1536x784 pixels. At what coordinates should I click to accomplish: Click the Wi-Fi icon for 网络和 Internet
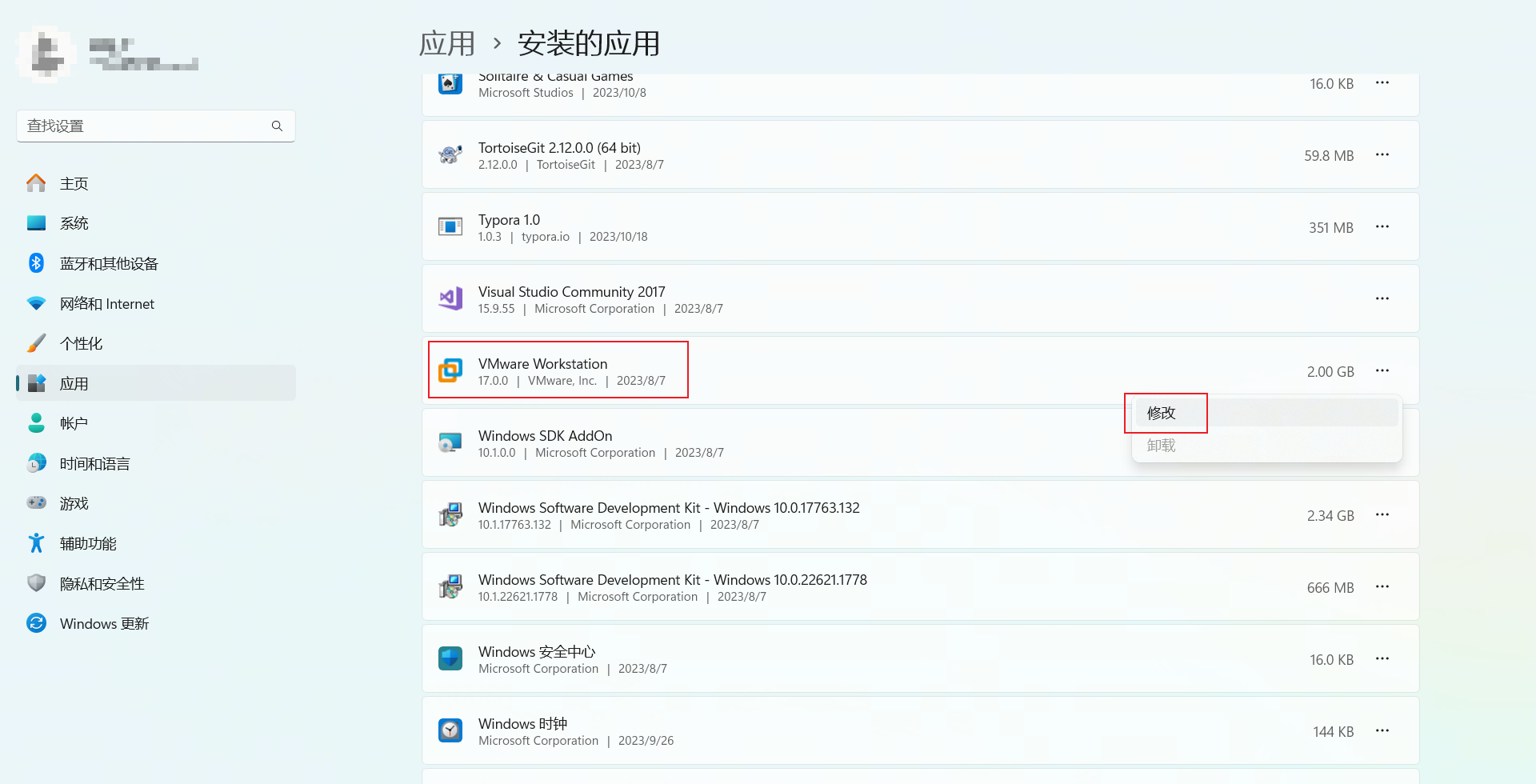click(36, 303)
